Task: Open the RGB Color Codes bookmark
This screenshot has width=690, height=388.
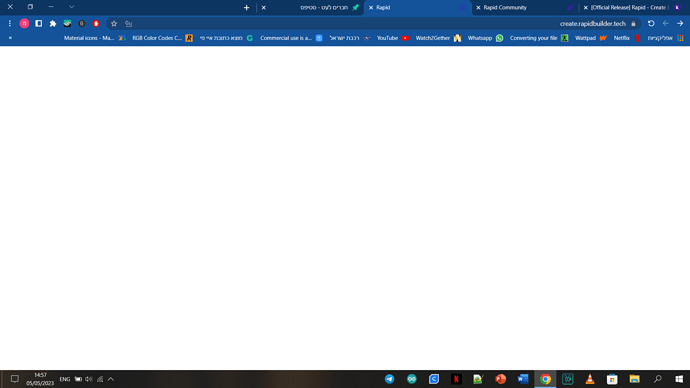Action: point(162,38)
